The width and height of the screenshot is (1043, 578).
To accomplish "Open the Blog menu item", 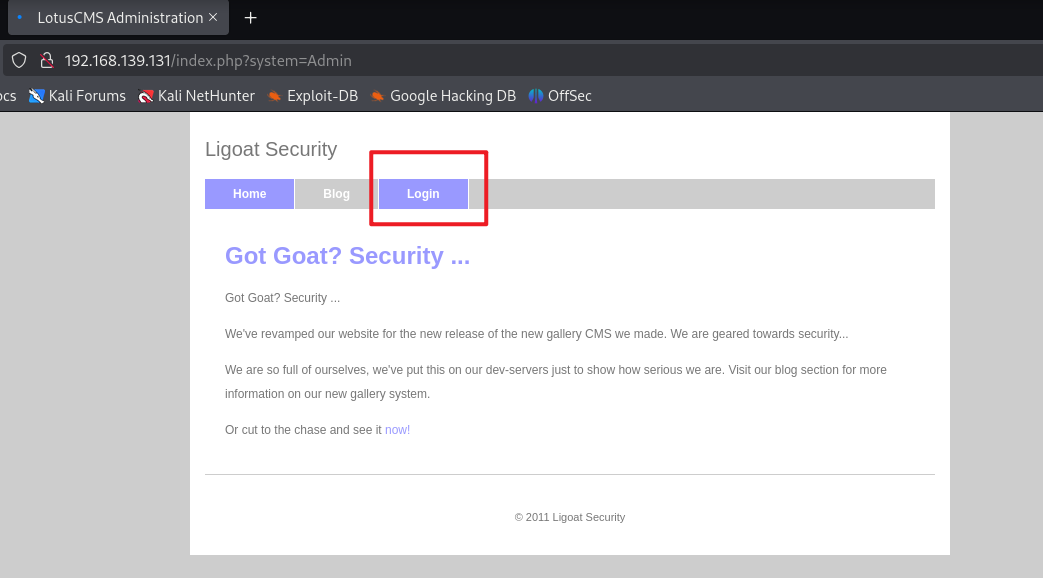I will coord(337,194).
